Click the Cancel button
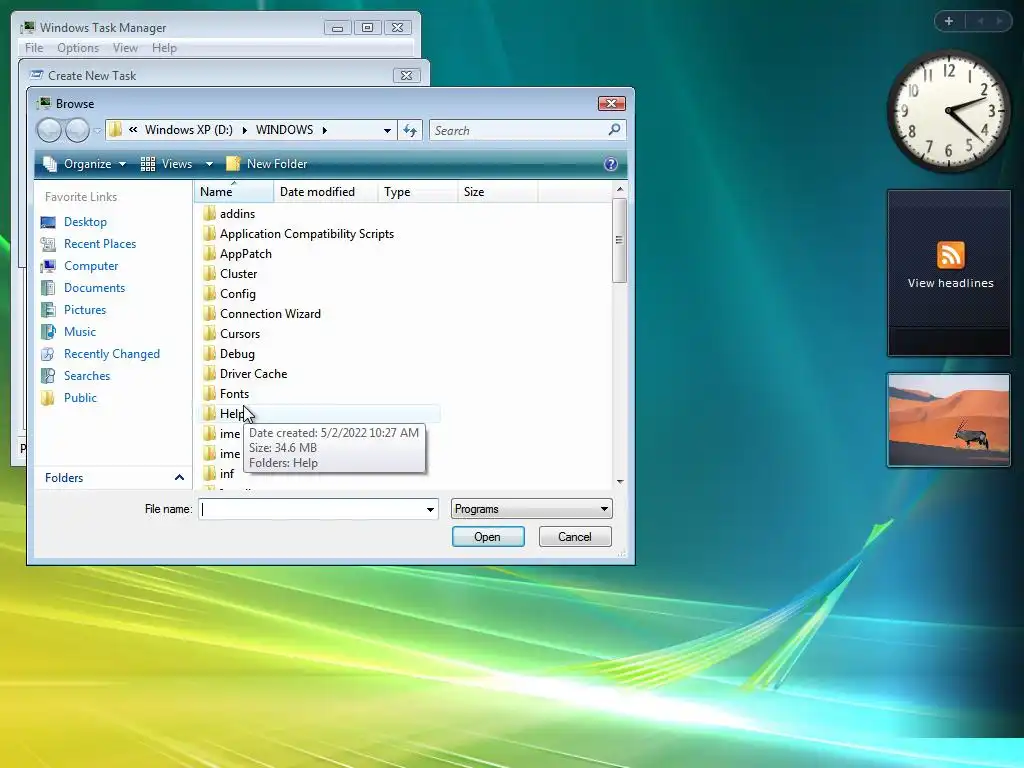1024x768 pixels. [575, 537]
